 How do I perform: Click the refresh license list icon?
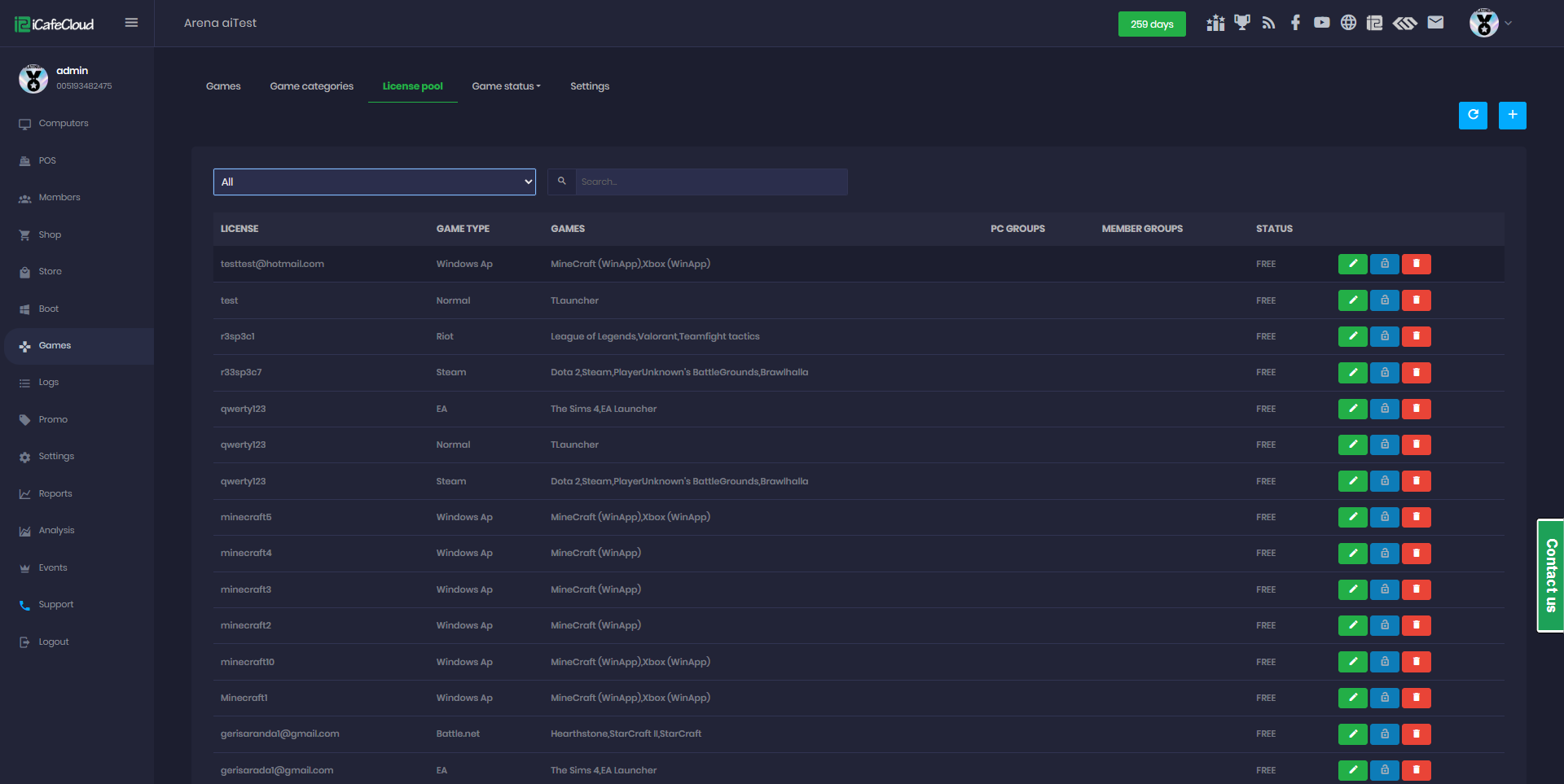(x=1472, y=116)
